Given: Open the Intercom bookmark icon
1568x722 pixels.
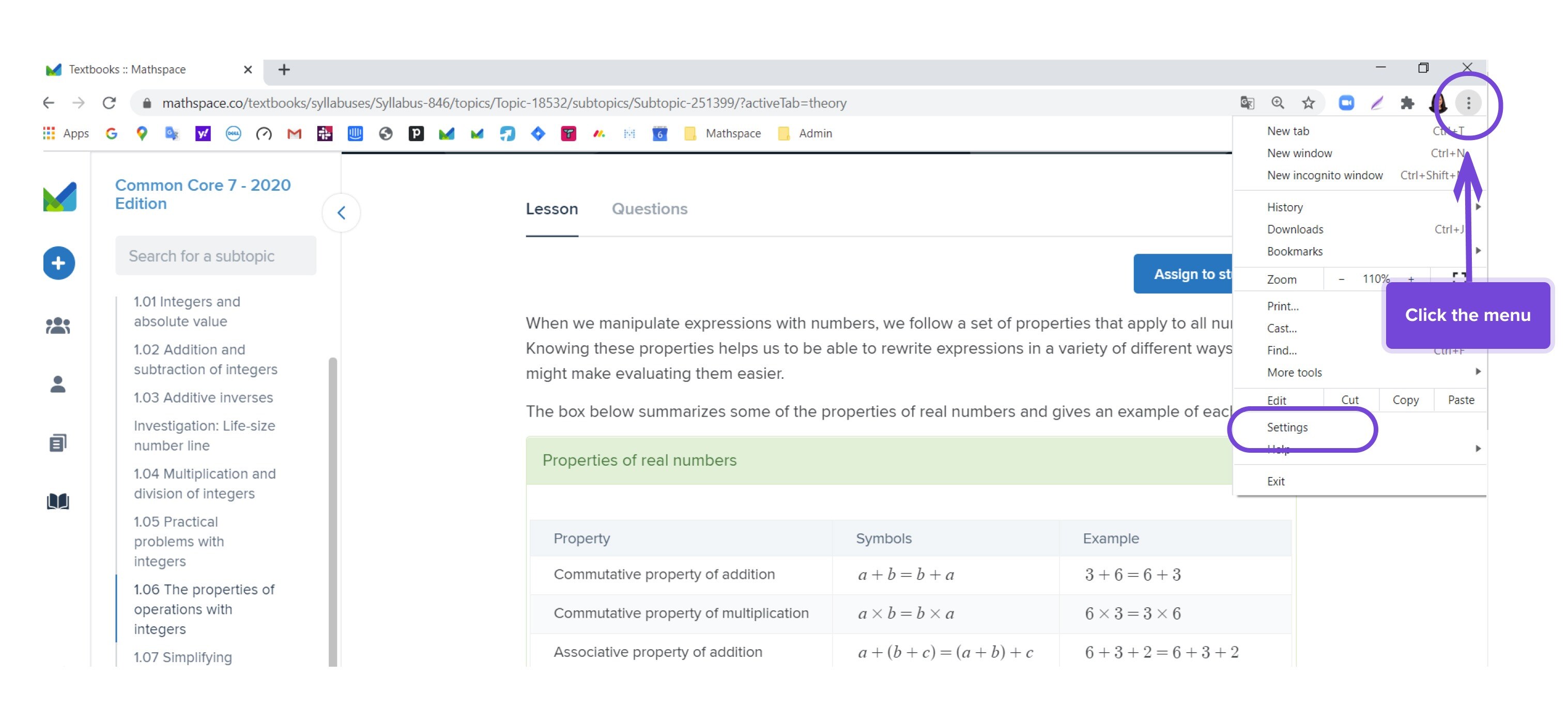Looking at the screenshot, I should pyautogui.click(x=355, y=133).
